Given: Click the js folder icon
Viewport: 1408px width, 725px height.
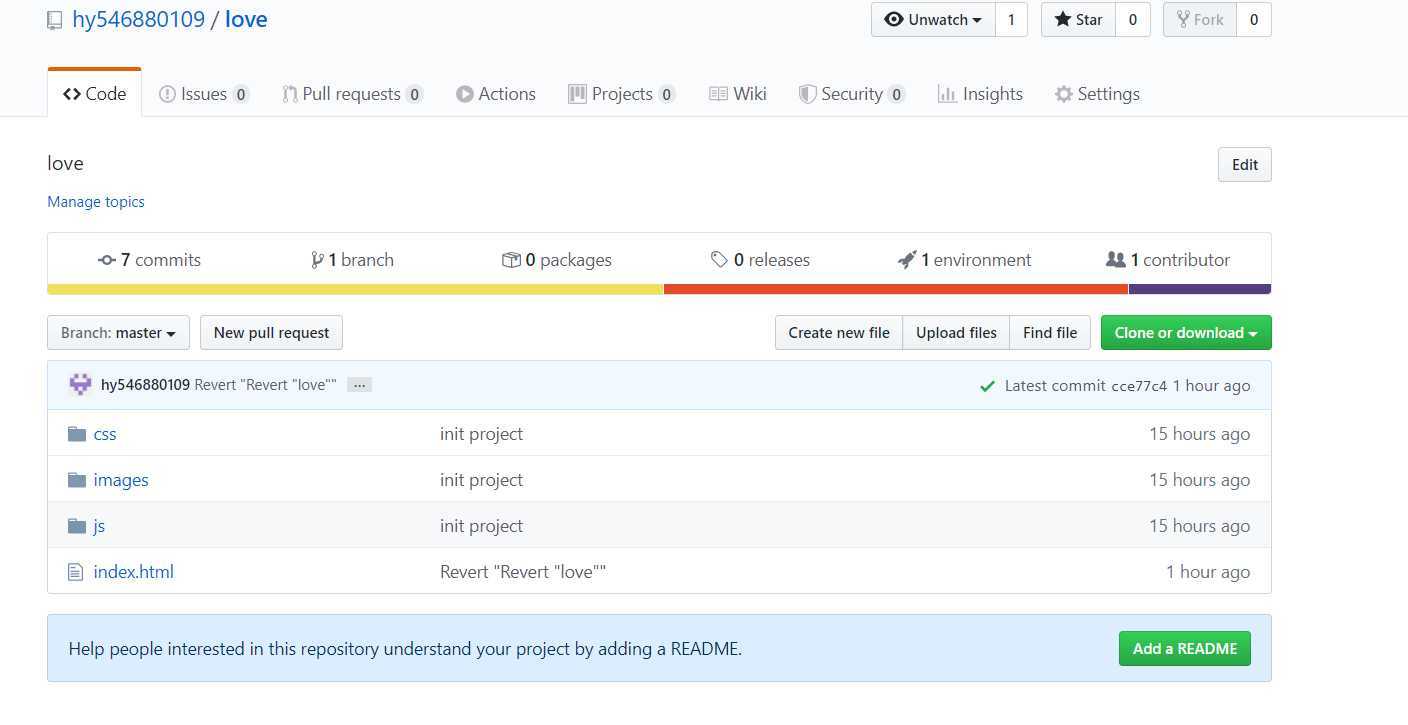Looking at the screenshot, I should (x=77, y=526).
